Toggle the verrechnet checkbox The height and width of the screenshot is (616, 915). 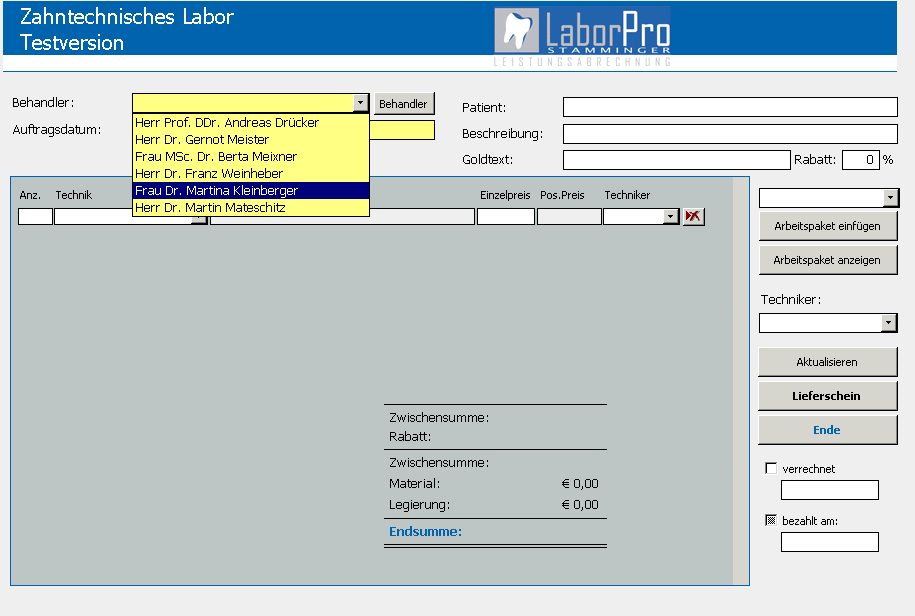coord(771,468)
